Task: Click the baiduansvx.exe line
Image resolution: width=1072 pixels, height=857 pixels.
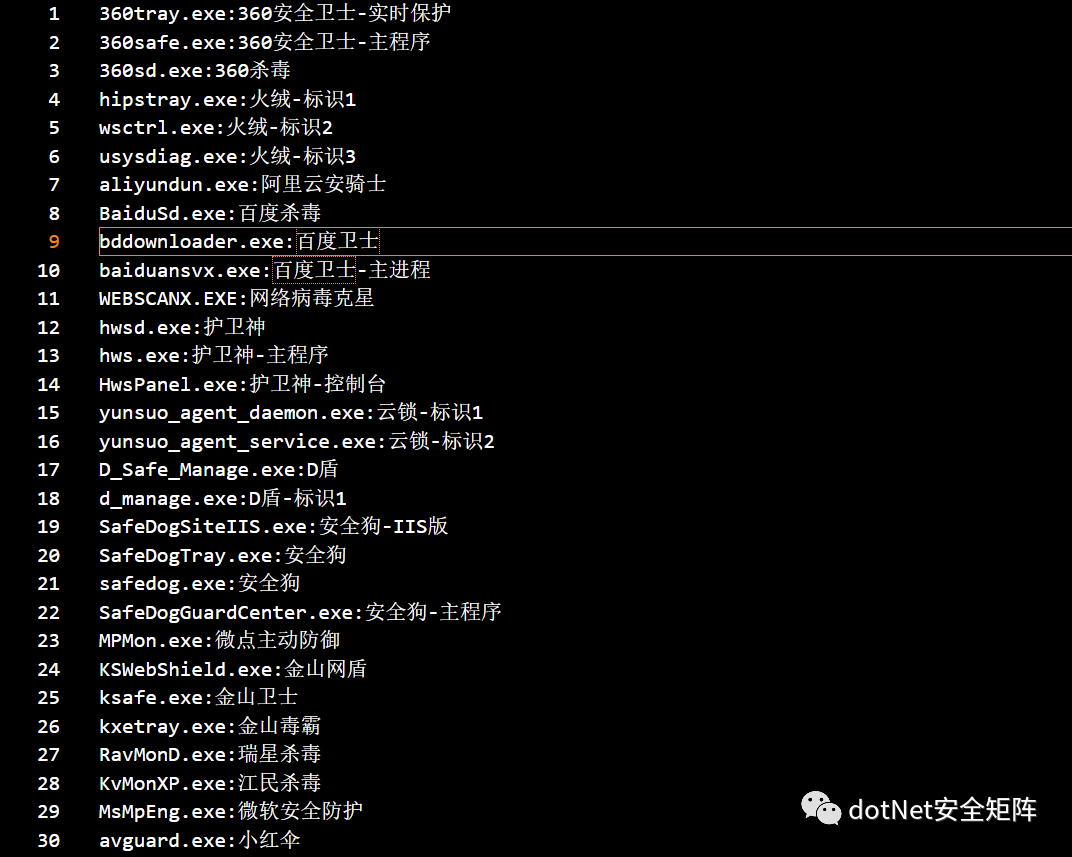Action: click(x=265, y=270)
